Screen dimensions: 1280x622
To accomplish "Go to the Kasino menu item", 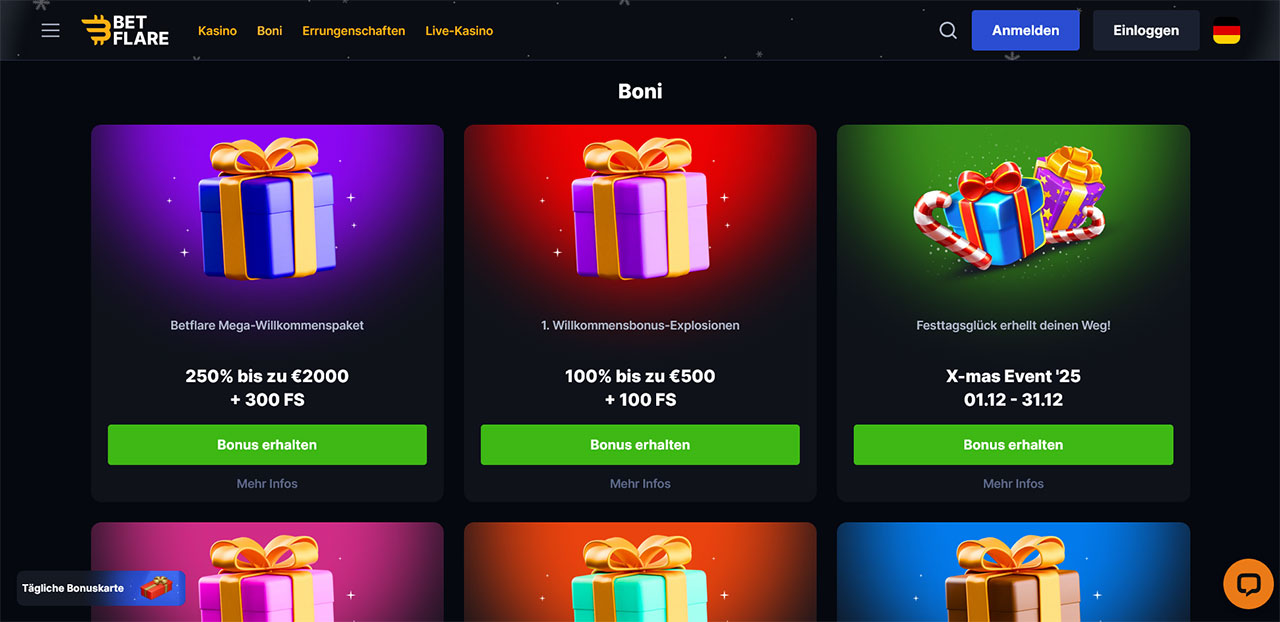I will click(x=217, y=31).
